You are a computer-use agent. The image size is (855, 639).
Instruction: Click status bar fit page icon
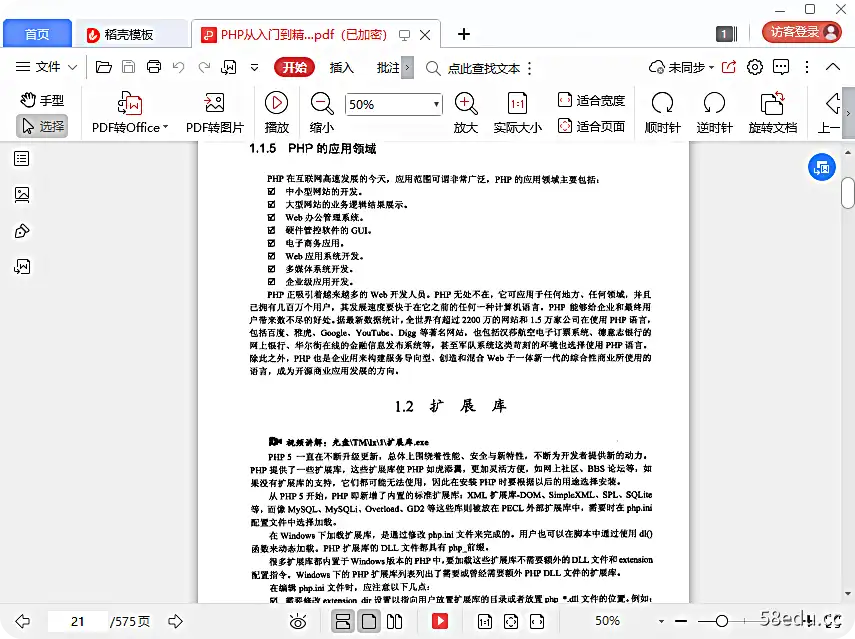(511, 621)
